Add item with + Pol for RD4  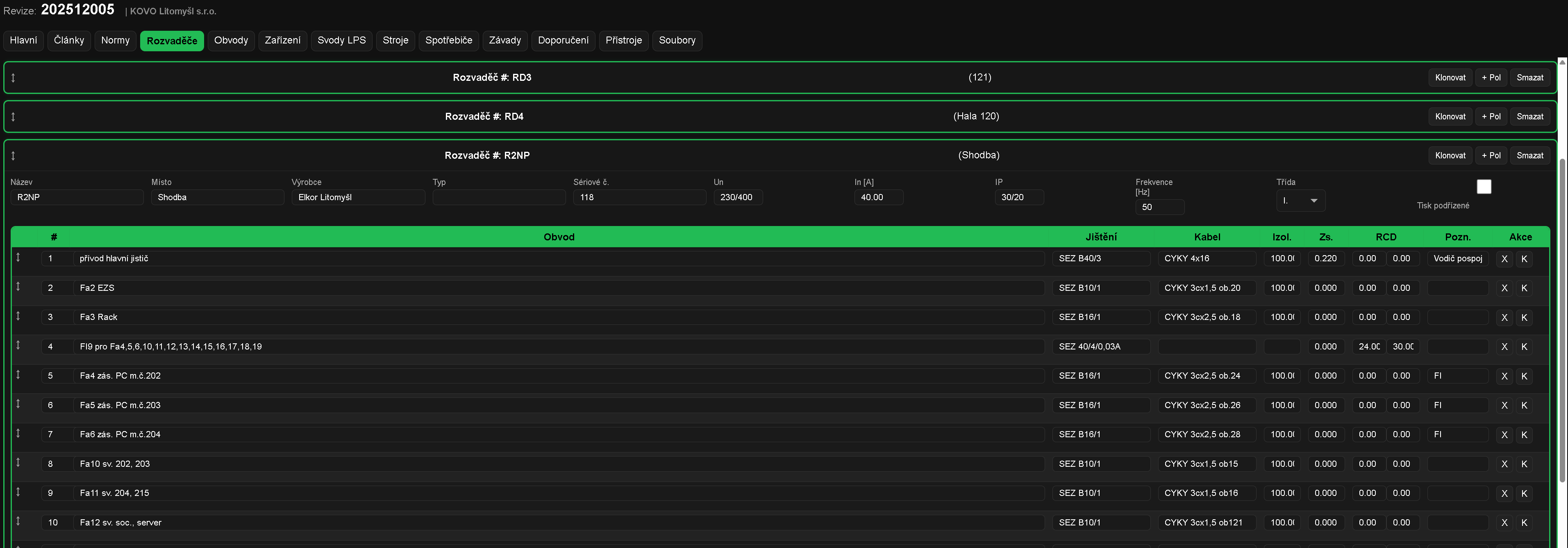point(1491,116)
